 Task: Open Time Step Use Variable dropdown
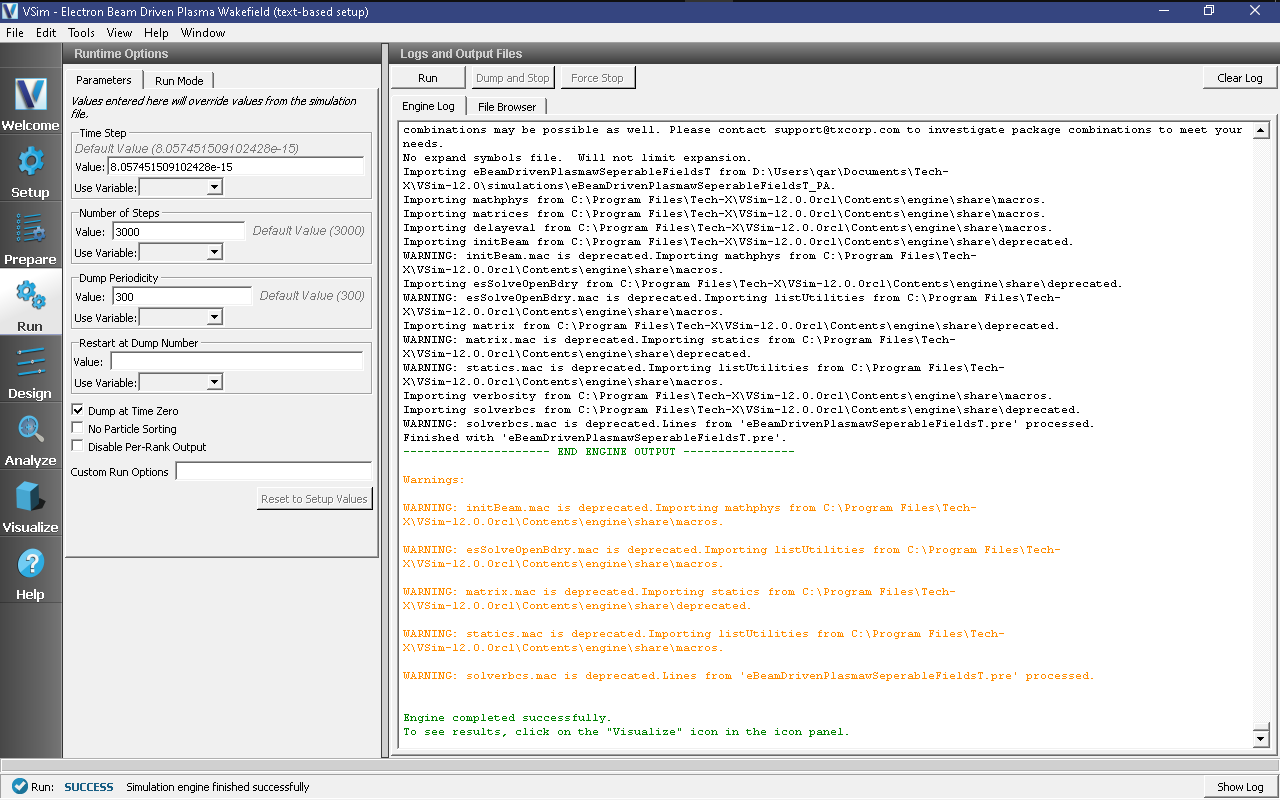[181, 187]
